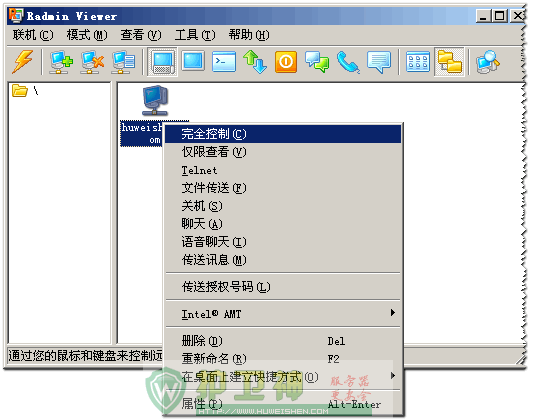Select Send Message toolbar icon
Screen dimensions: 536x420
[379, 62]
